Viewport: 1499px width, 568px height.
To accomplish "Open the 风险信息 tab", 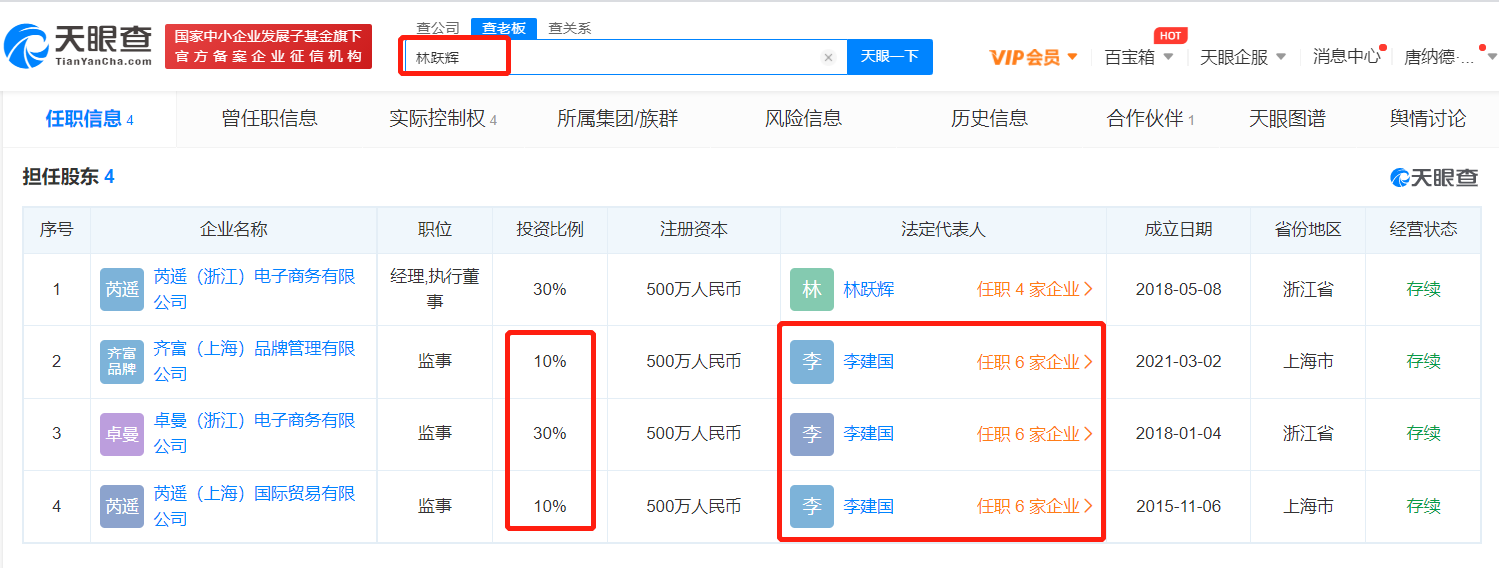I will 803,119.
